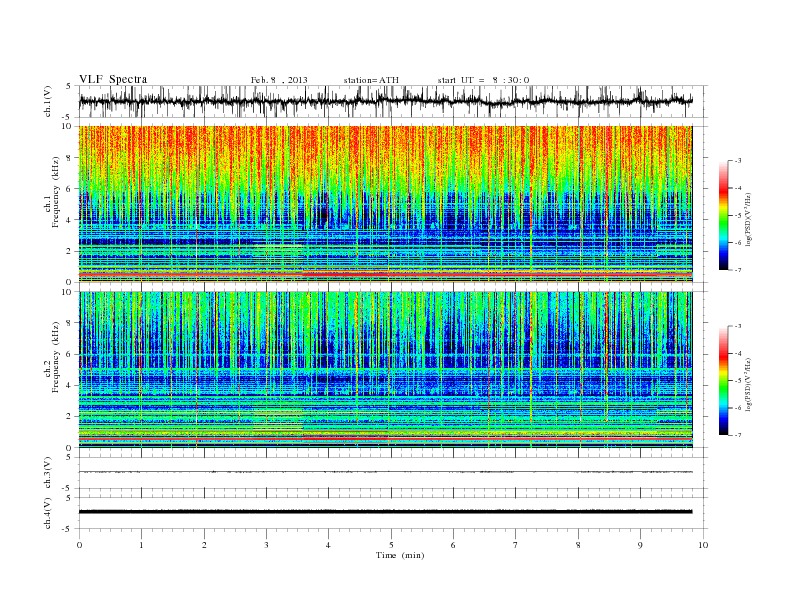Click the ch.4 voltage trace
The image size is (792, 612).
click(x=385, y=512)
